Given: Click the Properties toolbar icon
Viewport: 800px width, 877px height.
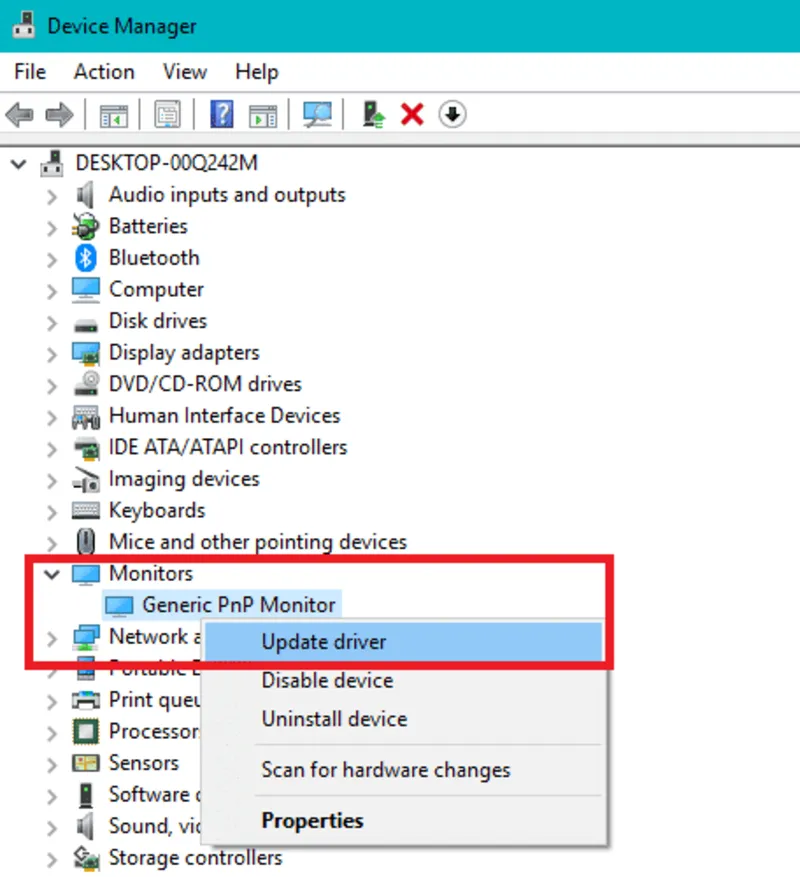Looking at the screenshot, I should pos(167,115).
